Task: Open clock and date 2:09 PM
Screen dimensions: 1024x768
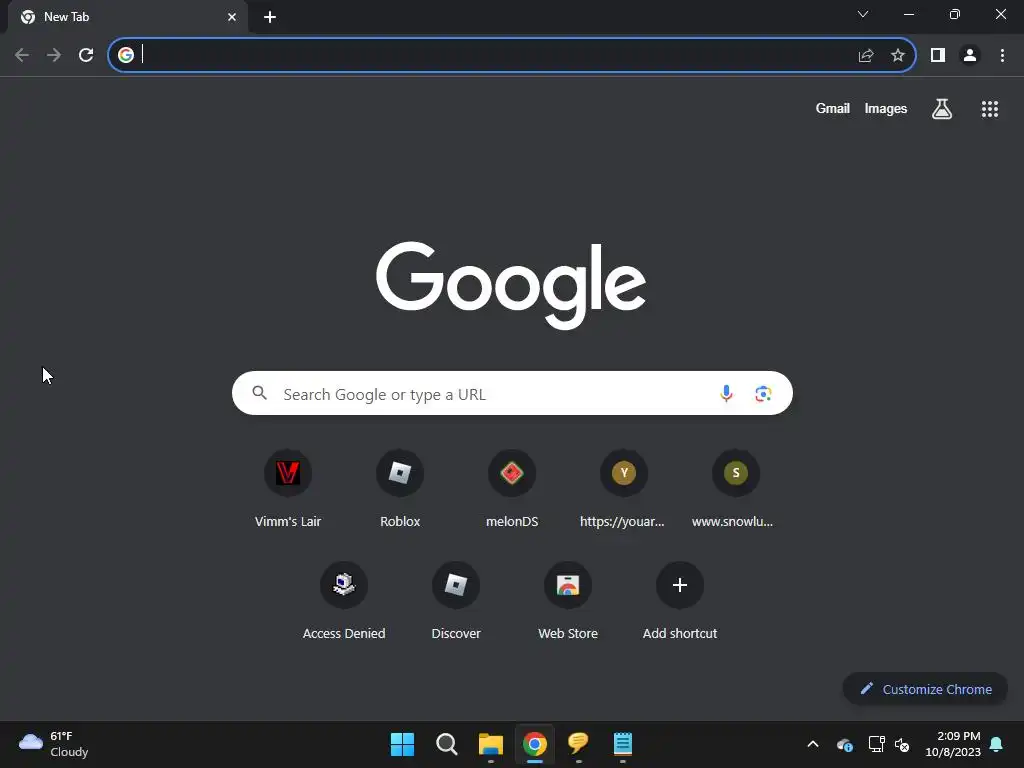Action: point(953,744)
